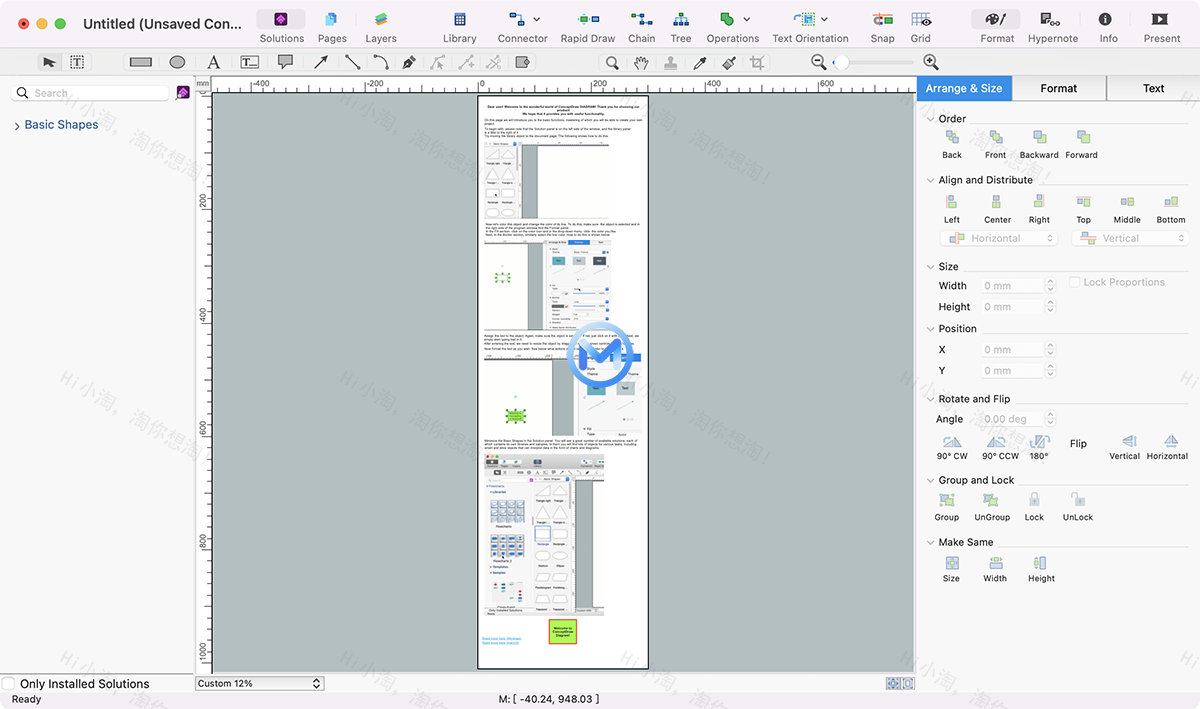The height and width of the screenshot is (709, 1200).
Task: Enable Lock Proportions in the Size section
Action: coord(1076,282)
